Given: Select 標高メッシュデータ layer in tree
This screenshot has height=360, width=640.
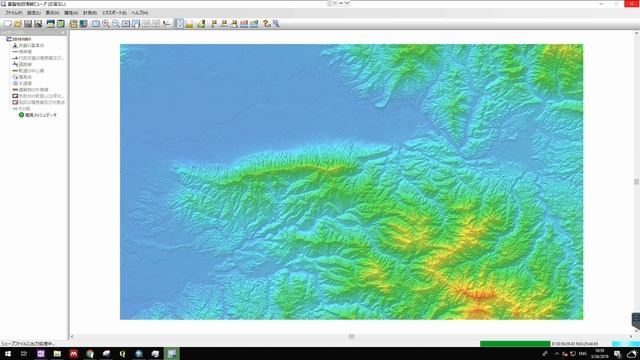Looking at the screenshot, I should pos(41,115).
